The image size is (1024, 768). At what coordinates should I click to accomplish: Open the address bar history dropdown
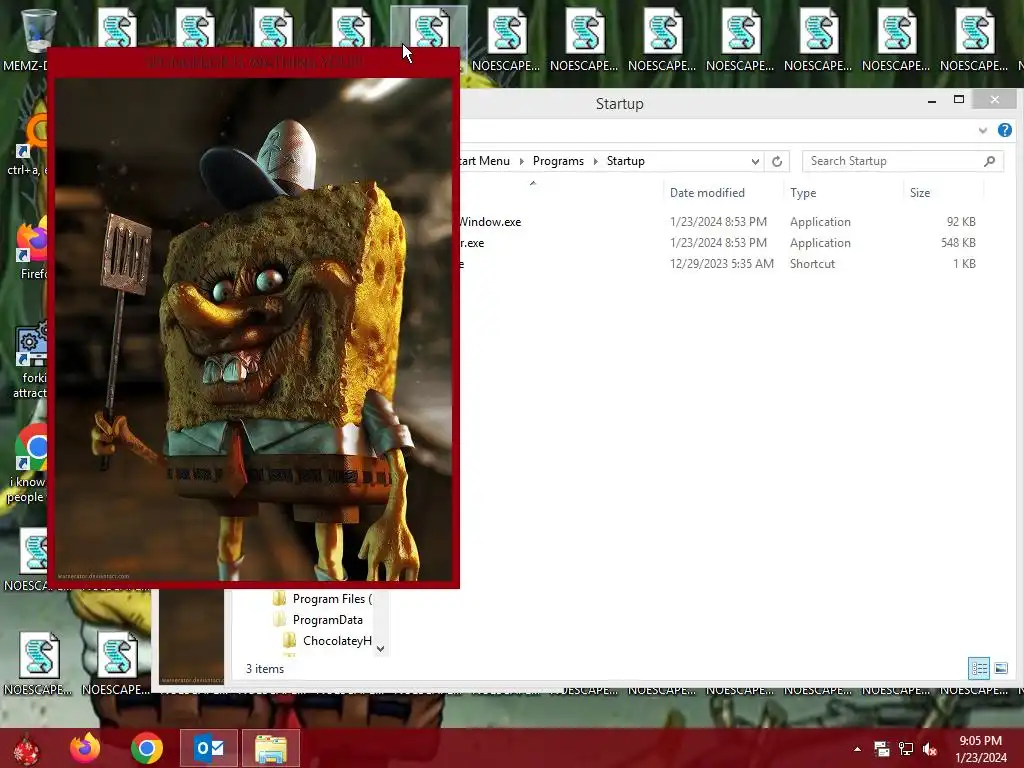click(755, 161)
